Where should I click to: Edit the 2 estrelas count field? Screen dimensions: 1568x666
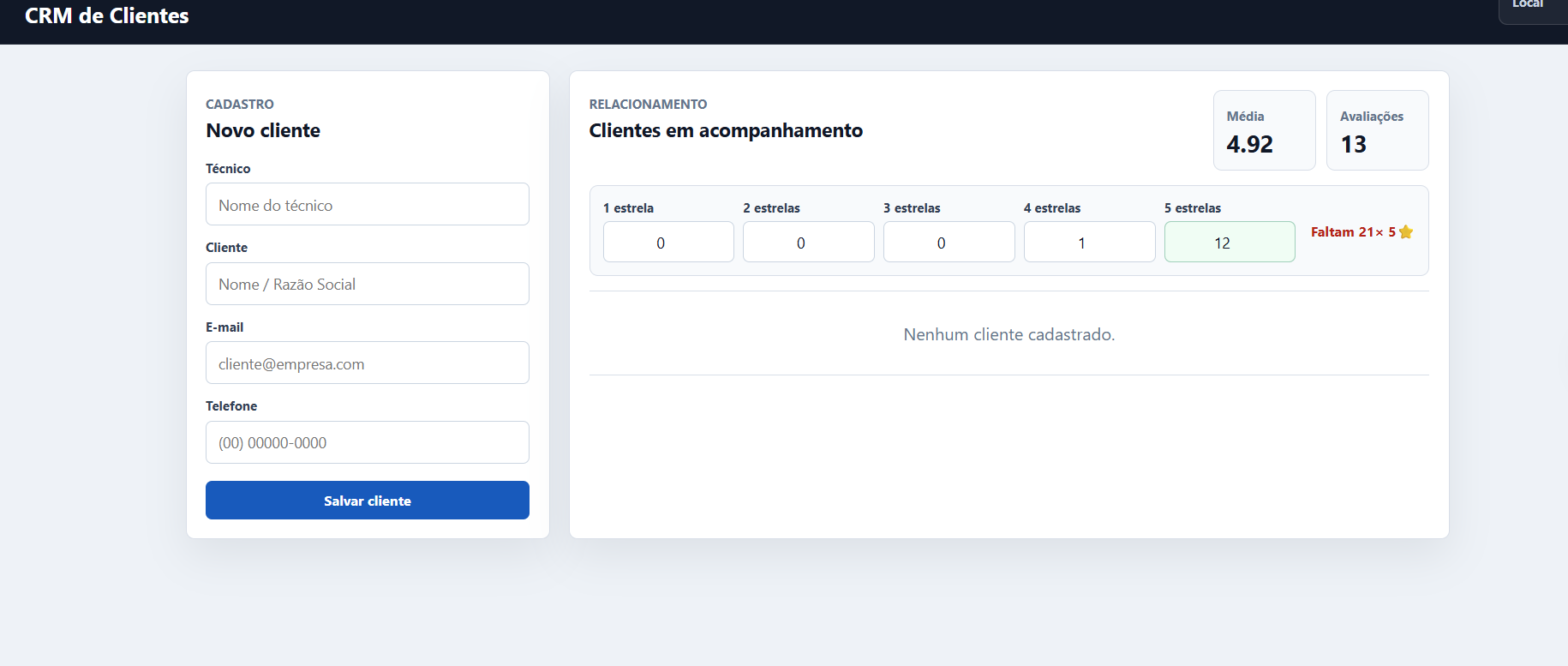click(808, 242)
